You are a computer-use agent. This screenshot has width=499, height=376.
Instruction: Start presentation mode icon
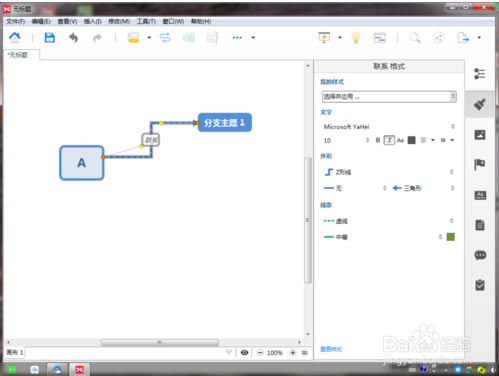pos(324,37)
